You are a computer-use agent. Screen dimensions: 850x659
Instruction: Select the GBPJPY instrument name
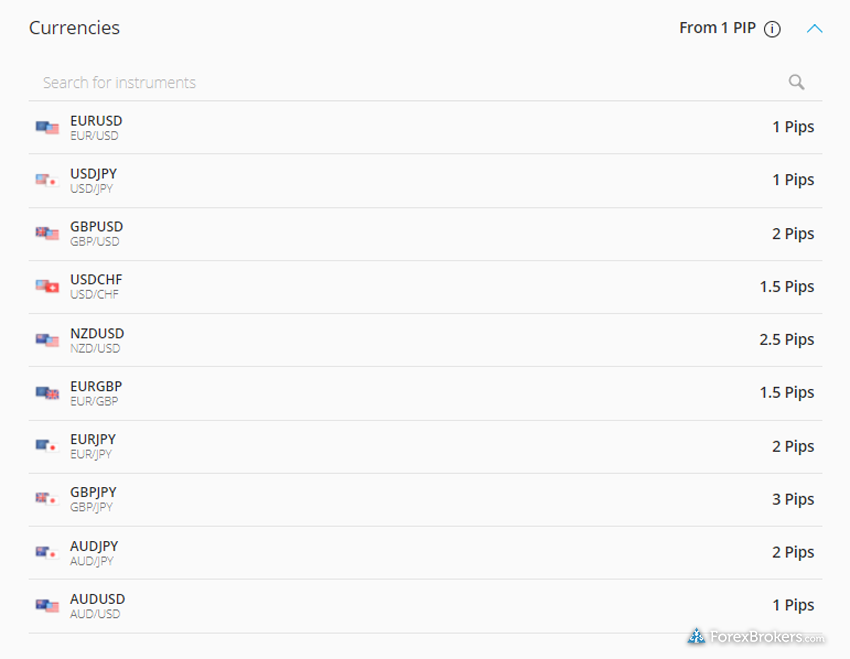click(x=93, y=492)
